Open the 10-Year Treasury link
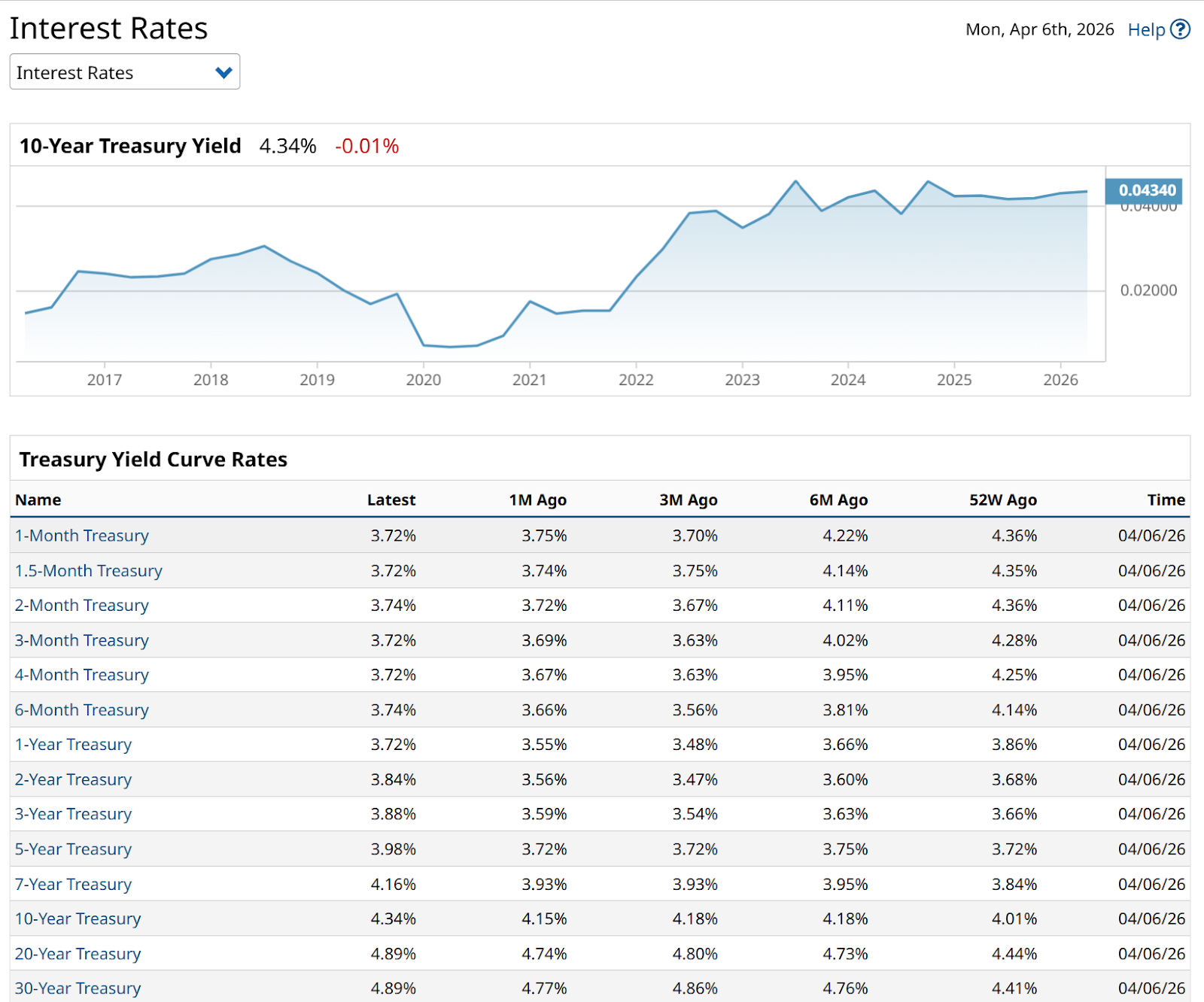This screenshot has width=1204, height=1002. [78, 919]
